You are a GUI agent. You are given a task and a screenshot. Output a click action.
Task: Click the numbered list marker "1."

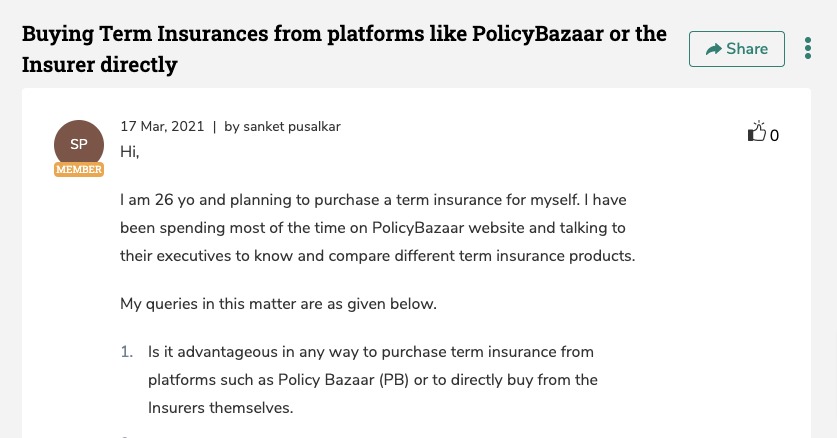point(126,352)
